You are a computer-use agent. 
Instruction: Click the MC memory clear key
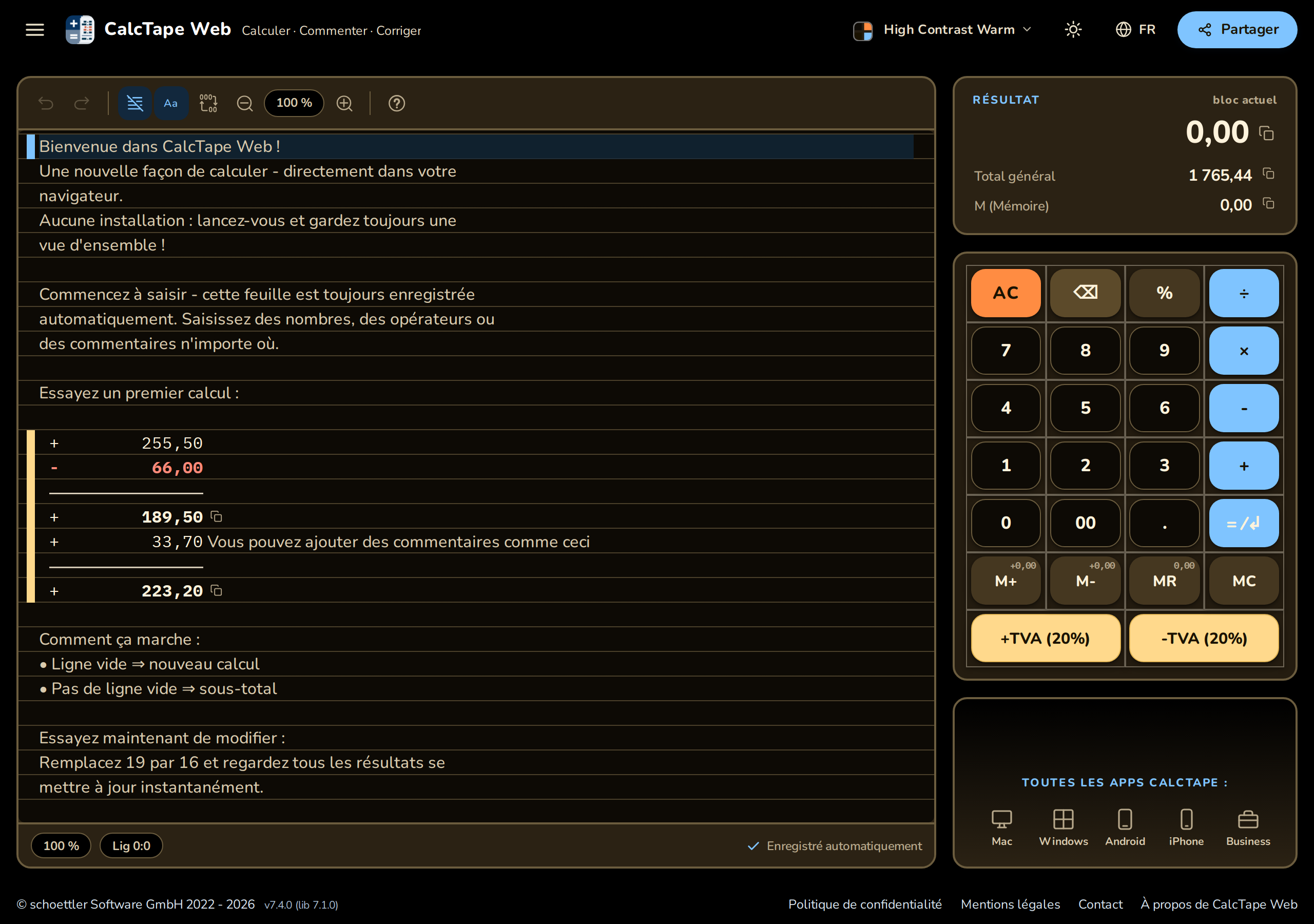[1244, 581]
